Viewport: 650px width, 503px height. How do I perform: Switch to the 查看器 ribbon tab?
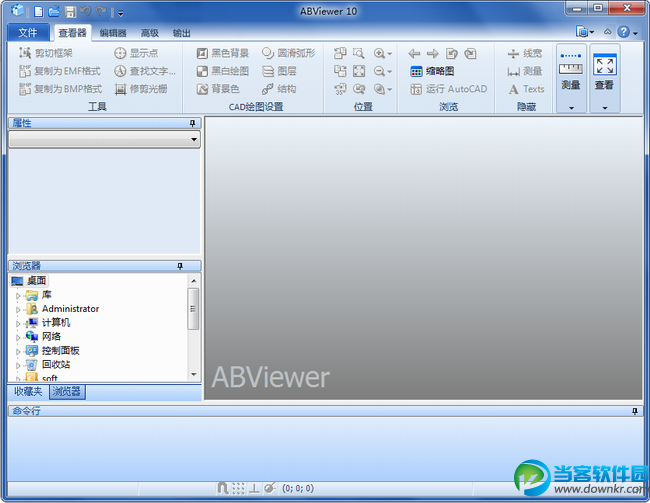[x=72, y=33]
